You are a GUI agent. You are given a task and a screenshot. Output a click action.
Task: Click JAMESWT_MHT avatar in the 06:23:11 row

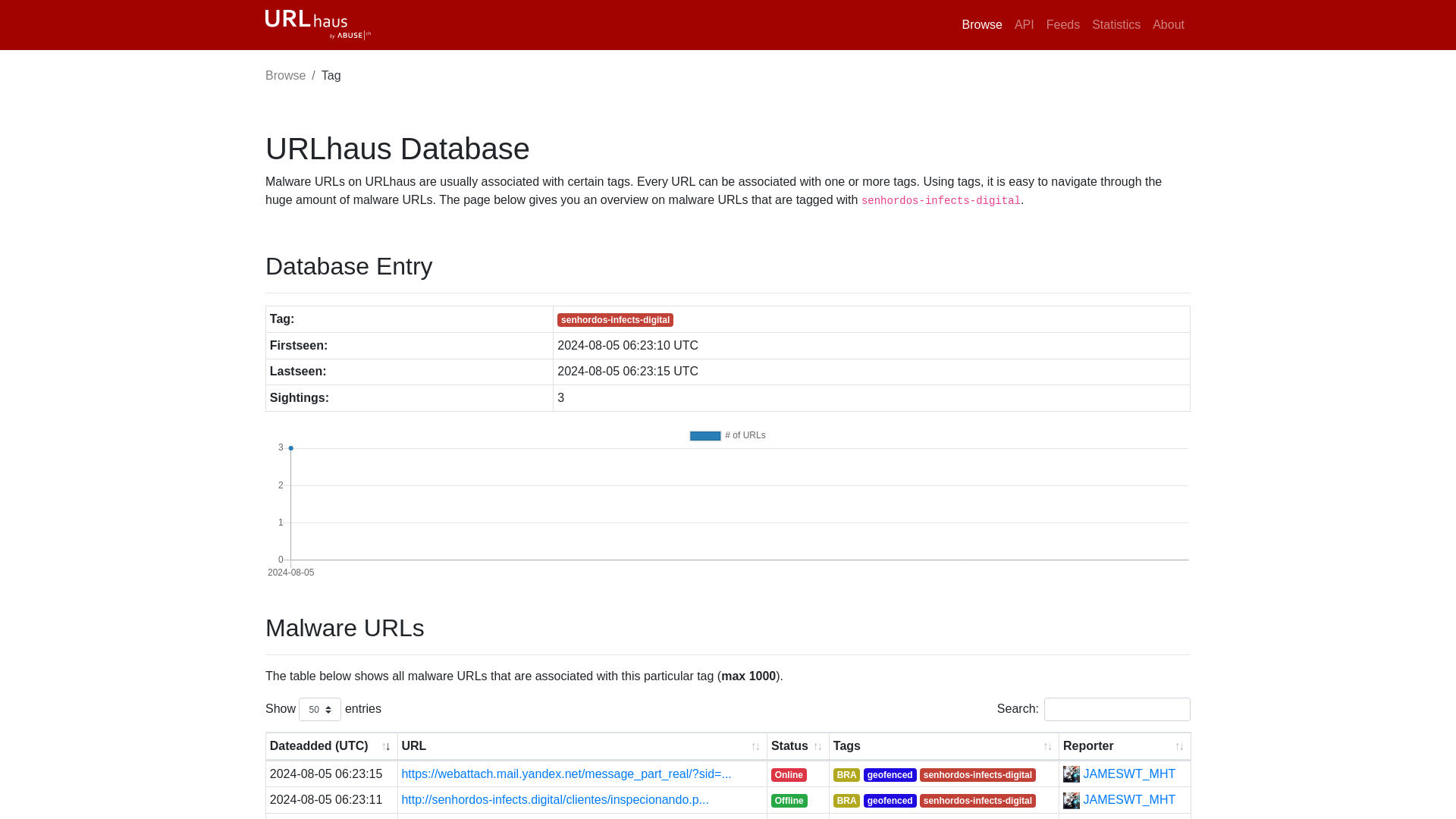point(1071,800)
